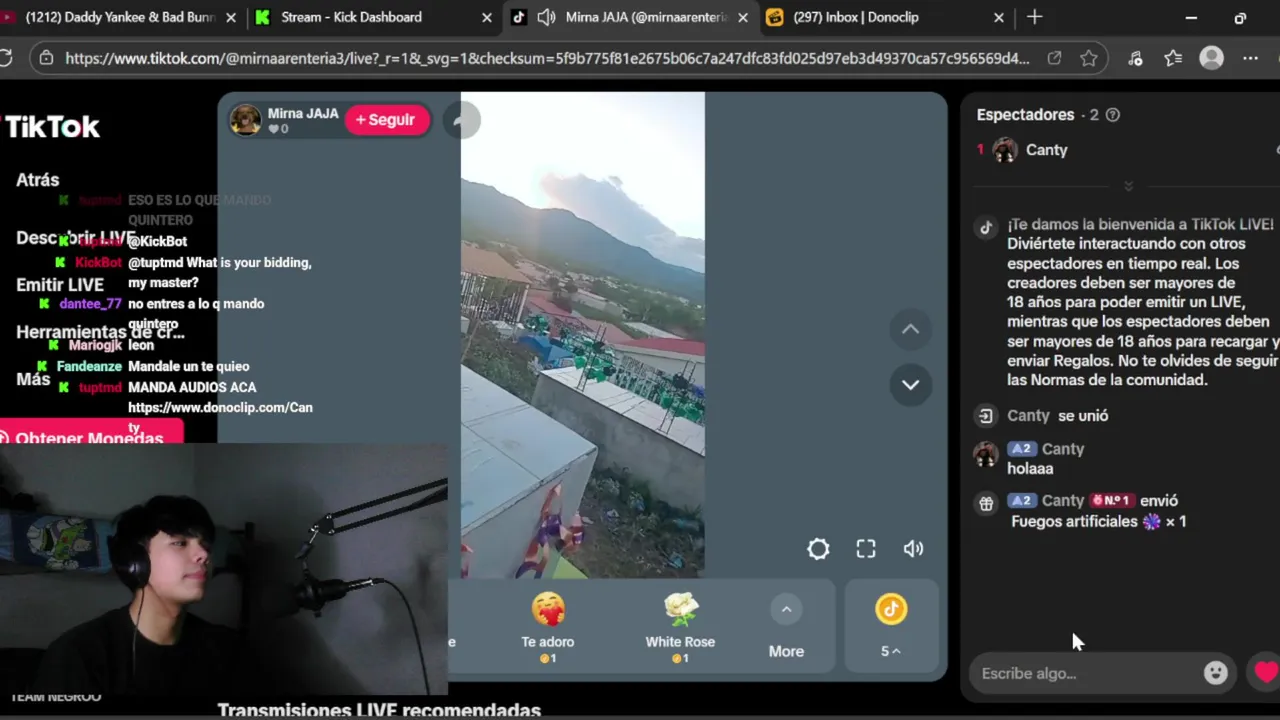Mute audio icon on TikTok tab

tap(546, 17)
